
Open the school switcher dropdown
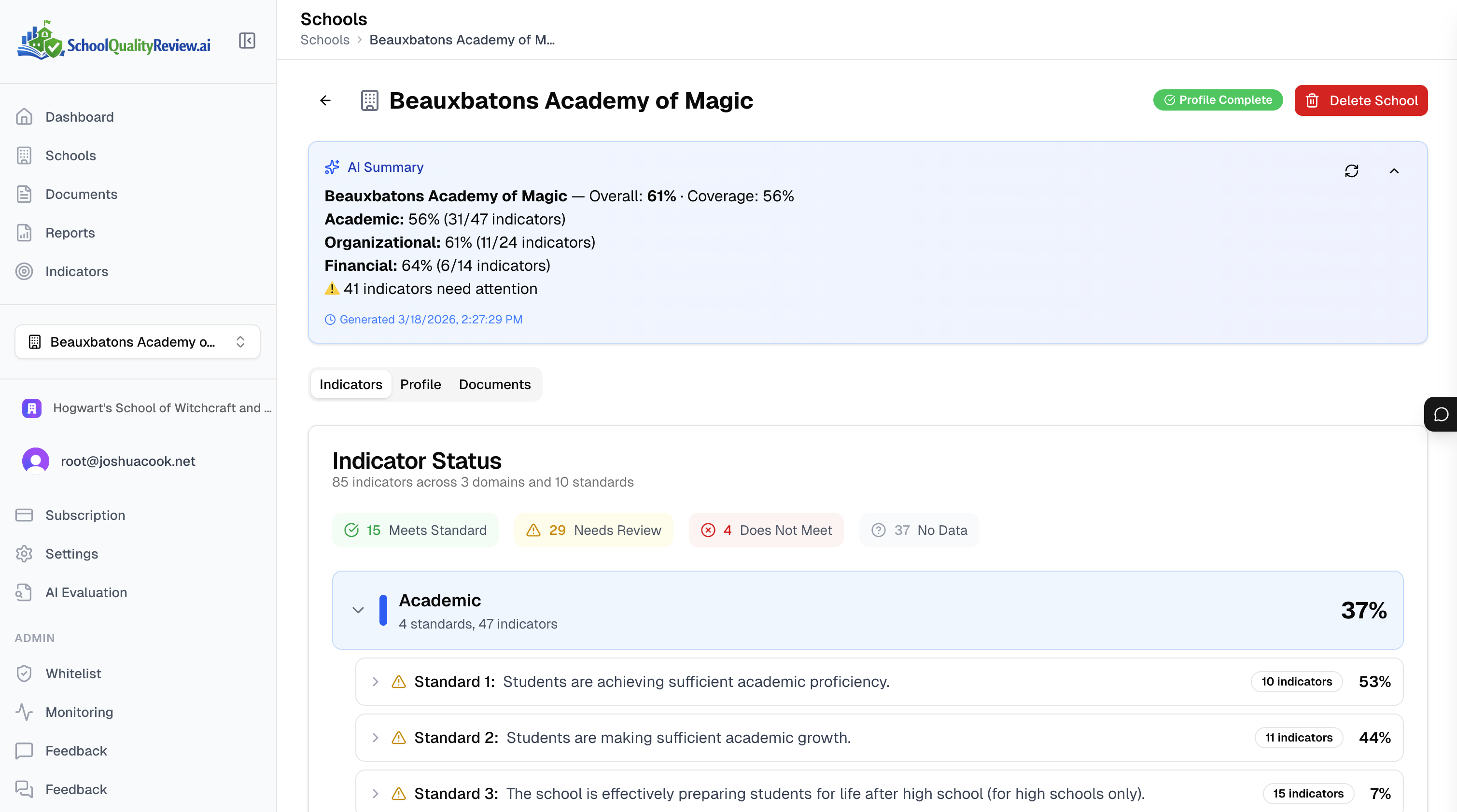point(137,341)
